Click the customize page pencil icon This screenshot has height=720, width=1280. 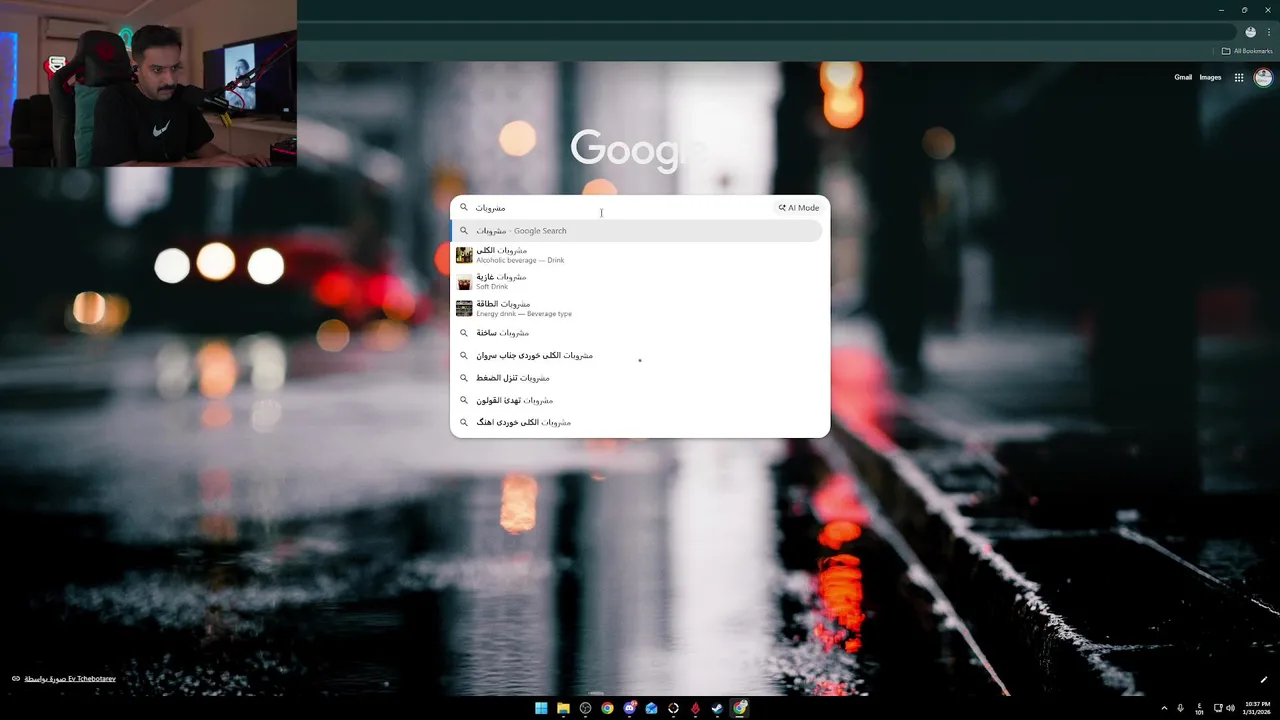(x=1263, y=680)
